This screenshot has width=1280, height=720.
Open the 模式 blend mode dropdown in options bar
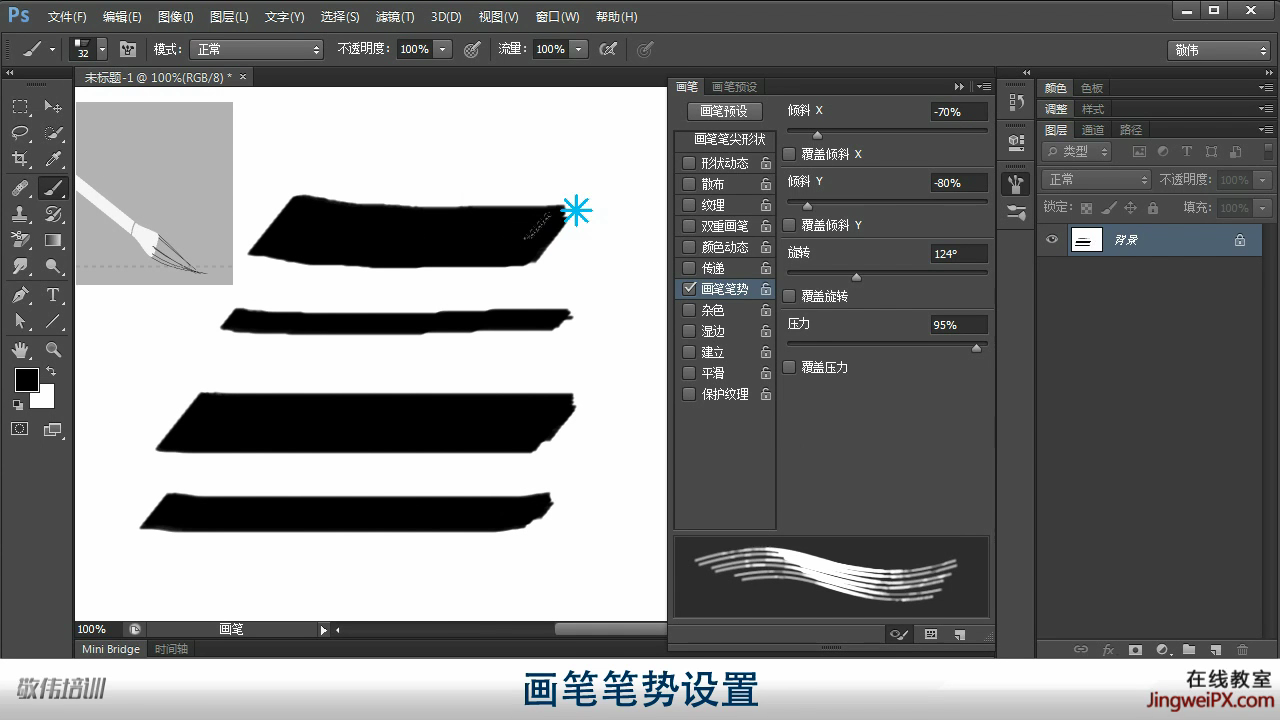click(x=258, y=49)
